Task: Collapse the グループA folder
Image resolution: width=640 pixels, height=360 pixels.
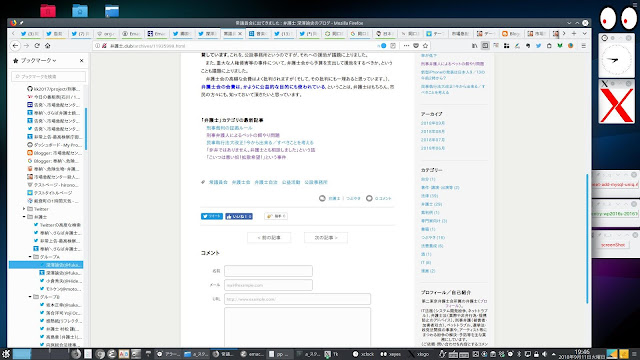Action: pos(30,257)
